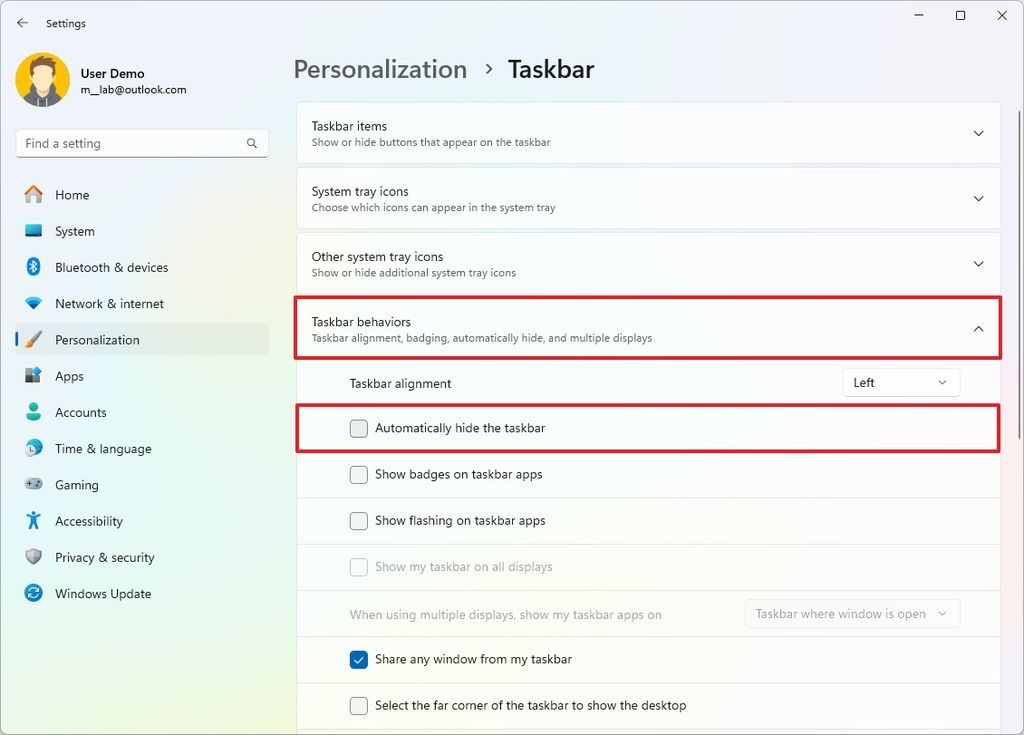Click the Personalization breadcrumb link
This screenshot has height=735, width=1024.
point(380,69)
